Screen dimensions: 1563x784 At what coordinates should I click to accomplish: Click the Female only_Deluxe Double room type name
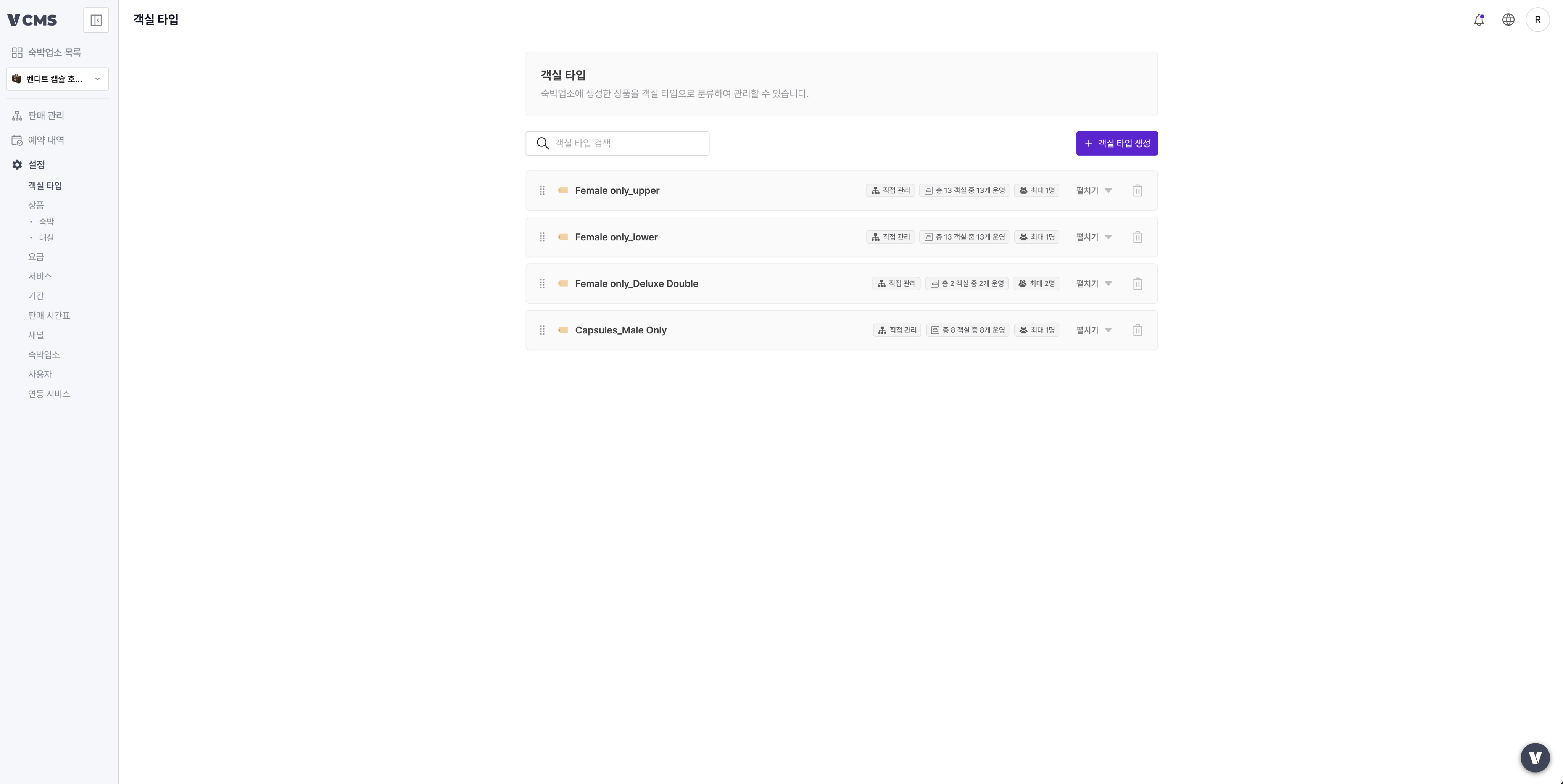tap(636, 283)
